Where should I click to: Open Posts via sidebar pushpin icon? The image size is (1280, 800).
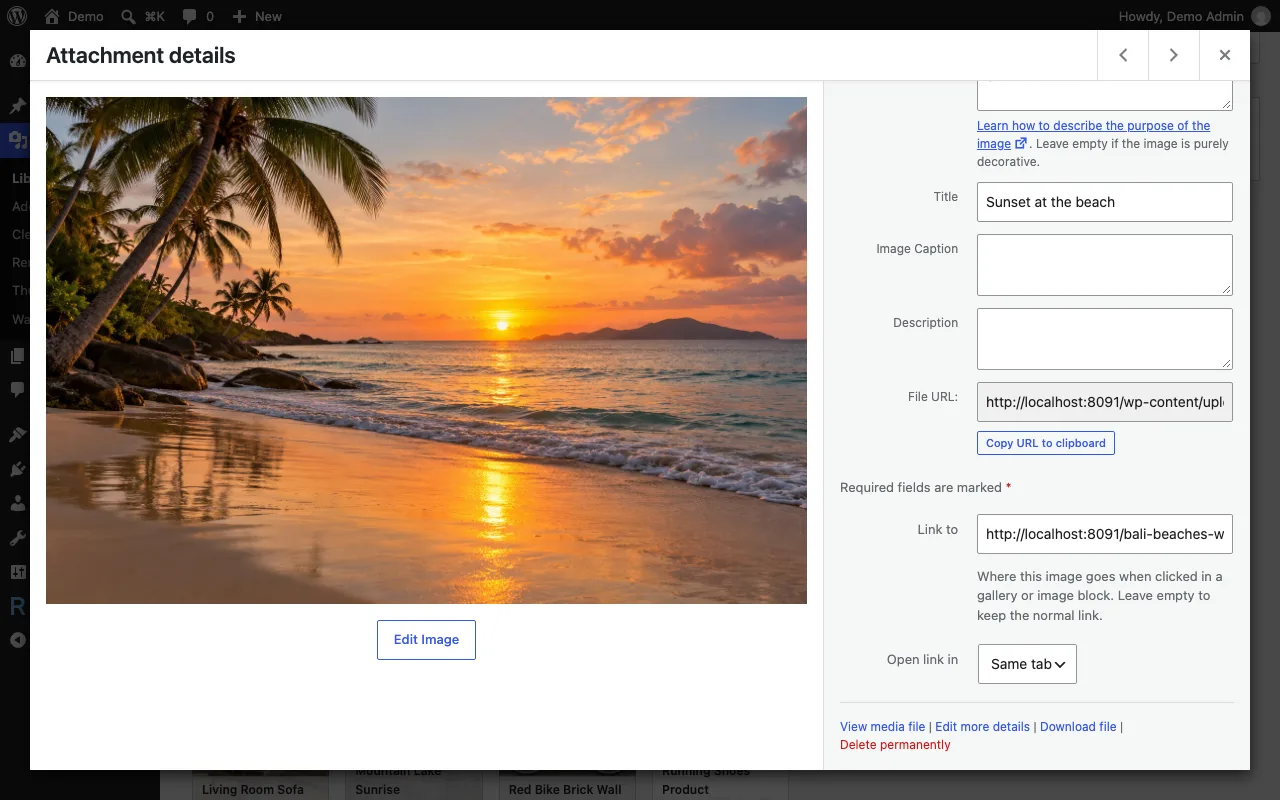[16, 105]
